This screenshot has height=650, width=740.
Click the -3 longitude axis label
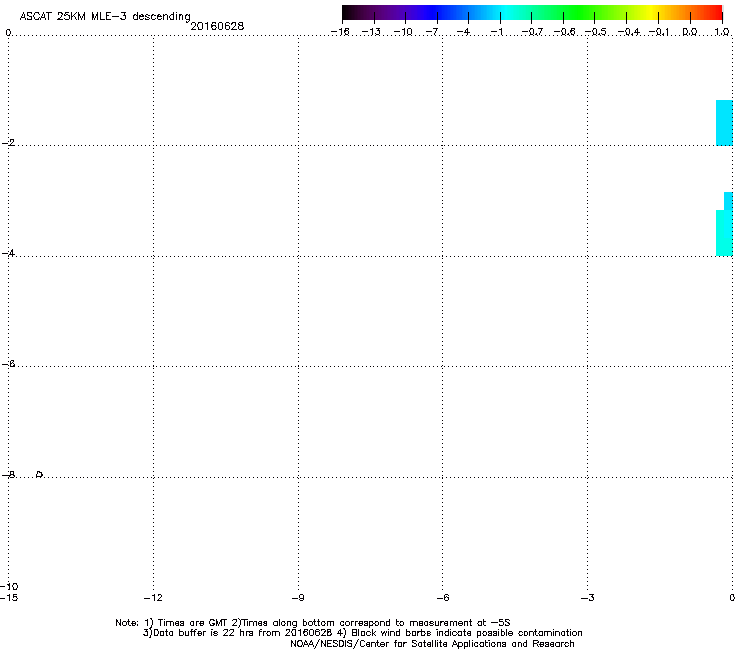[x=587, y=598]
